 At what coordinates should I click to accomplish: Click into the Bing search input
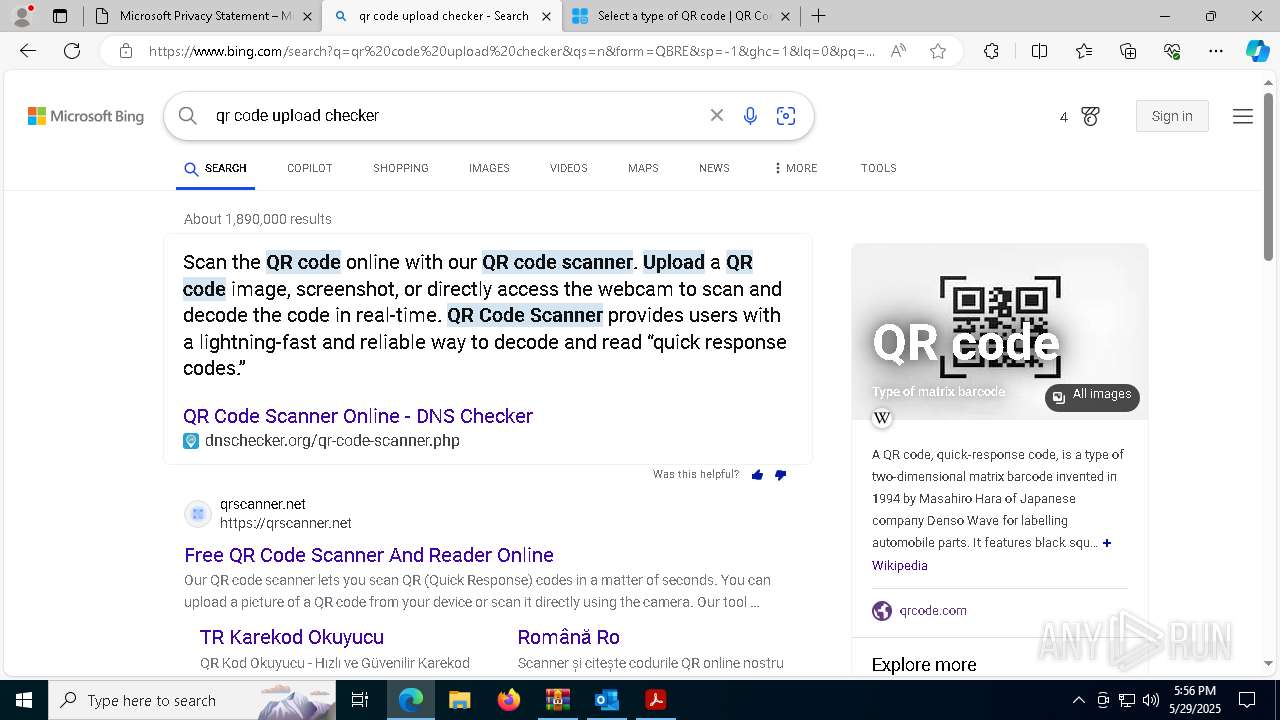[450, 115]
